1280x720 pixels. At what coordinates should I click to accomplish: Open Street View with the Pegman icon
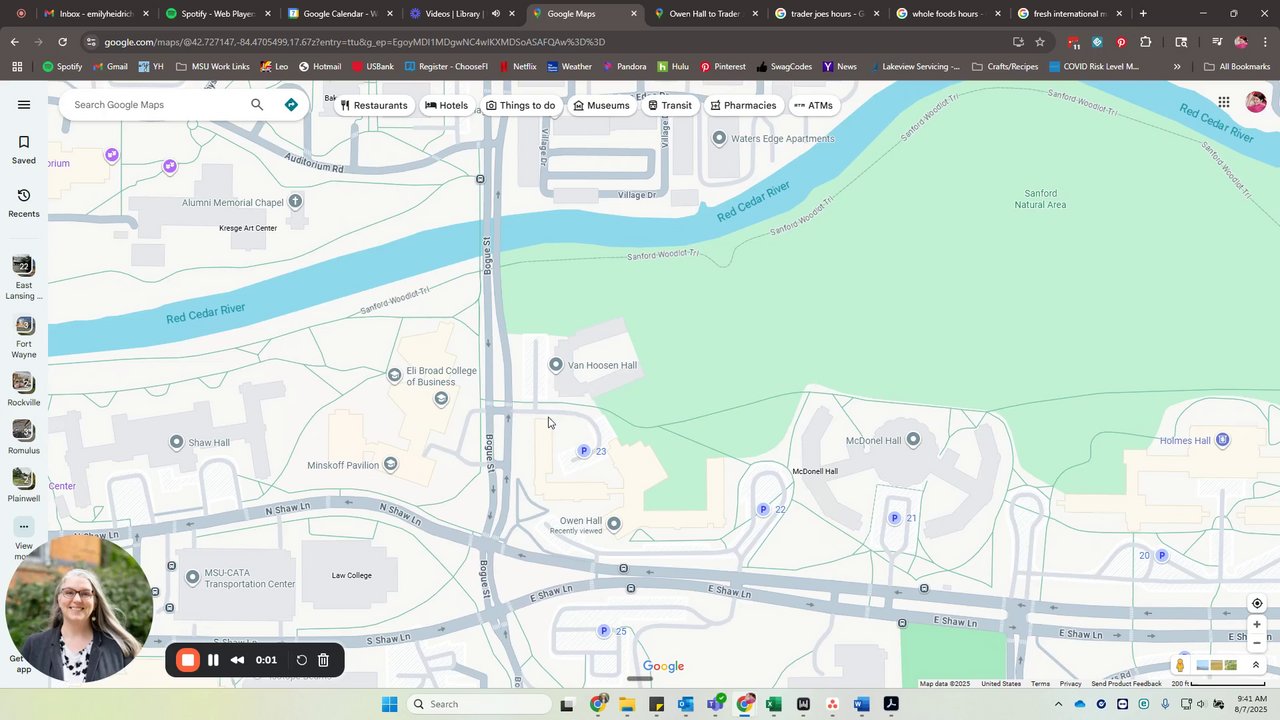point(1181,665)
